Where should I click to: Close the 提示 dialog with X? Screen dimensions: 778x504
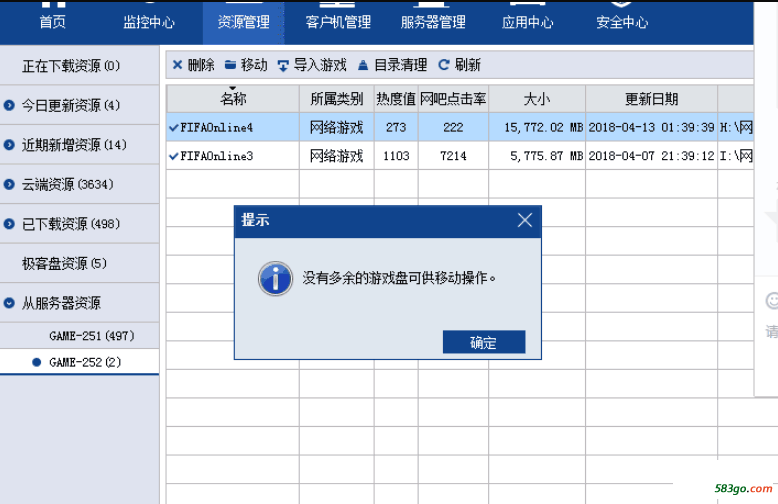(x=525, y=220)
